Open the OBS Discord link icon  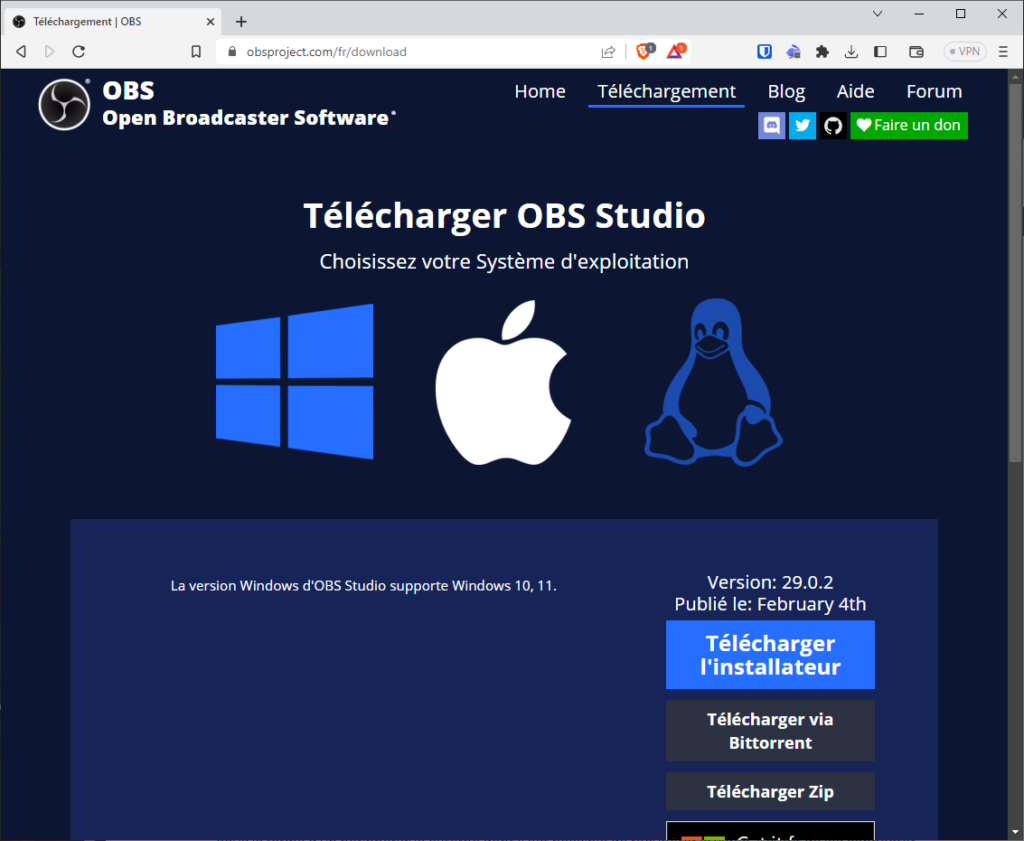pyautogui.click(x=771, y=125)
